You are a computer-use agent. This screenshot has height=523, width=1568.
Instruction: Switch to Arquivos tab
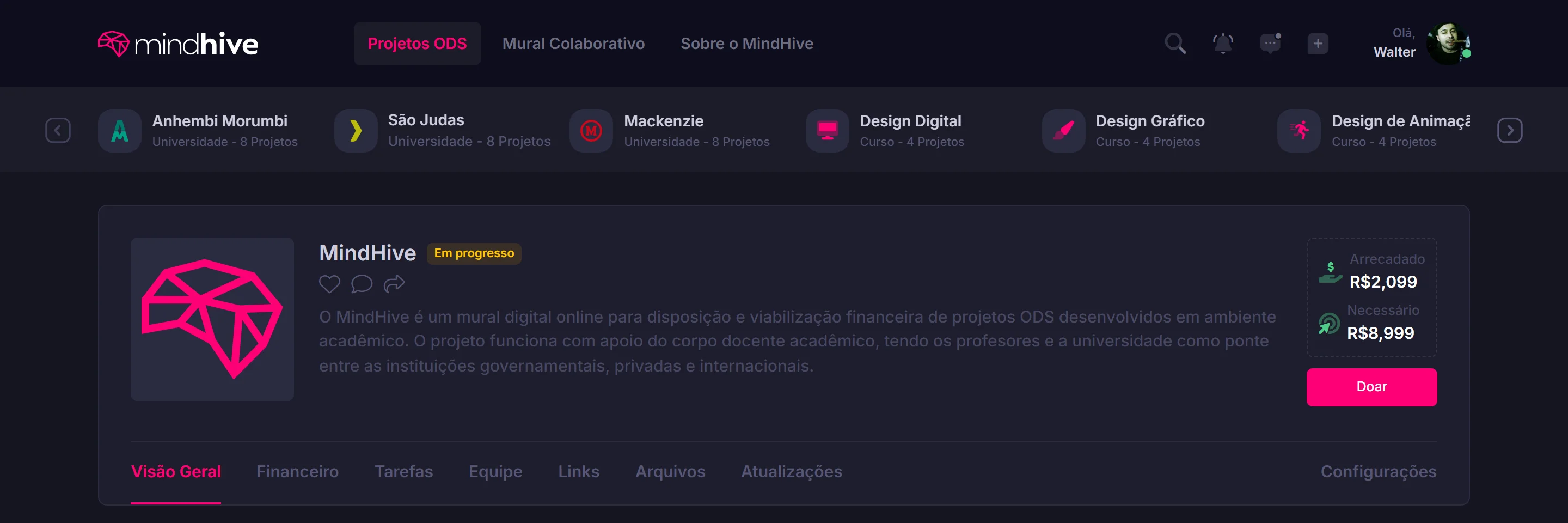(x=670, y=472)
